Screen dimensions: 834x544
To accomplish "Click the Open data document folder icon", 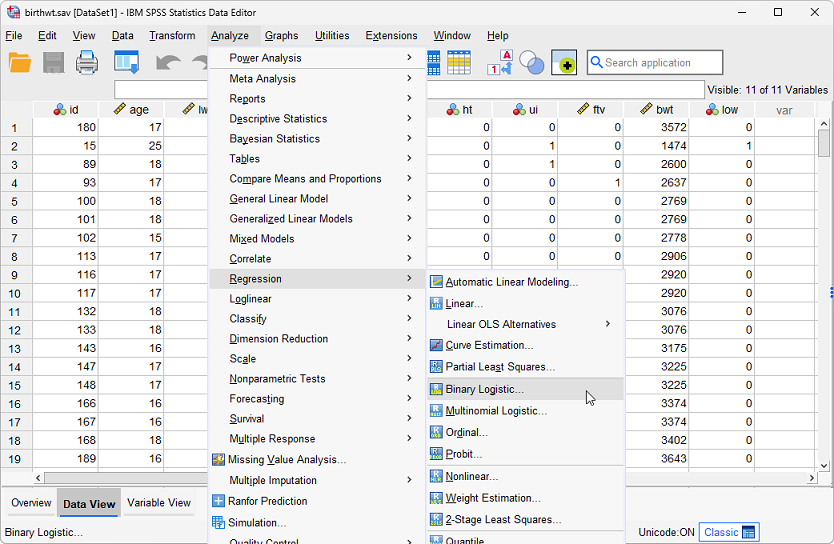I will point(20,63).
